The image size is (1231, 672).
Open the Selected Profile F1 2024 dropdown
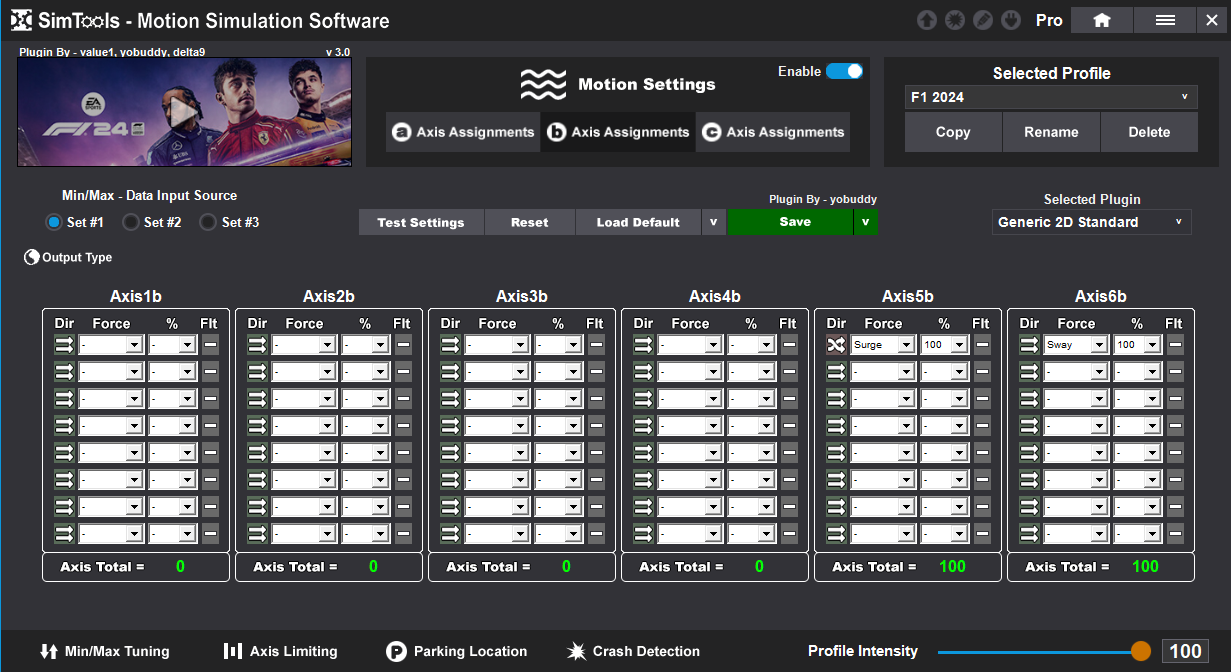pos(1052,98)
